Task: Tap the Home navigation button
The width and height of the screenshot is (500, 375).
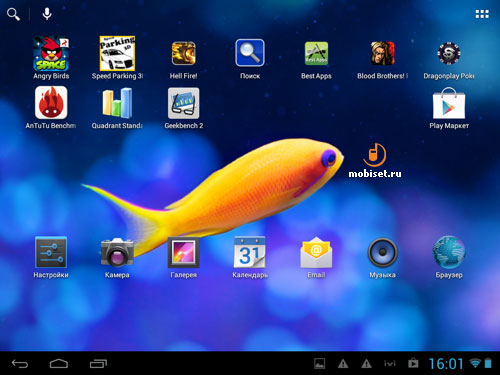Action: (59, 364)
